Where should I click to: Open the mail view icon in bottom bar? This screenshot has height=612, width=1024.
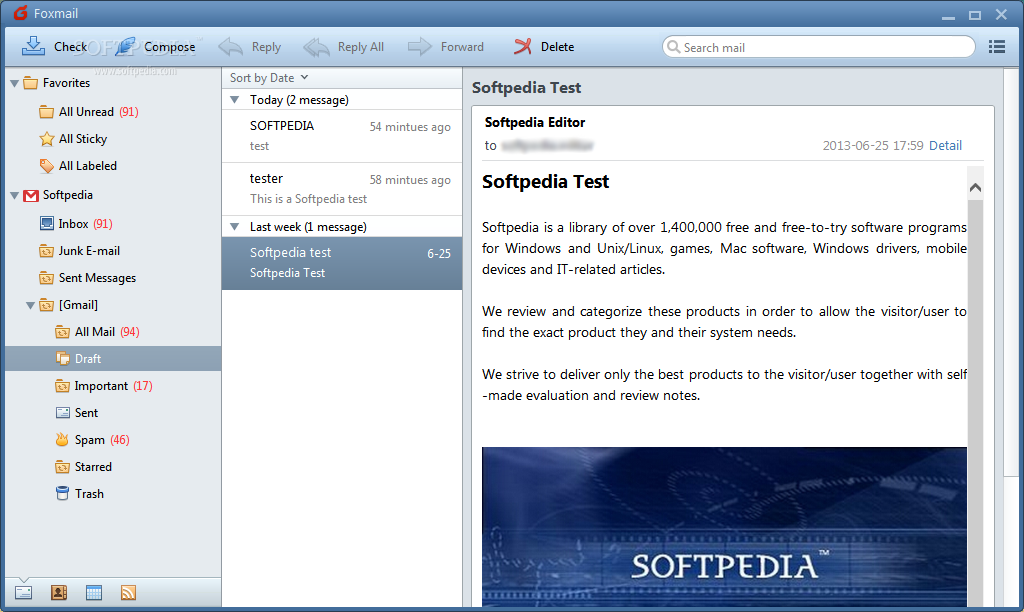click(24, 592)
